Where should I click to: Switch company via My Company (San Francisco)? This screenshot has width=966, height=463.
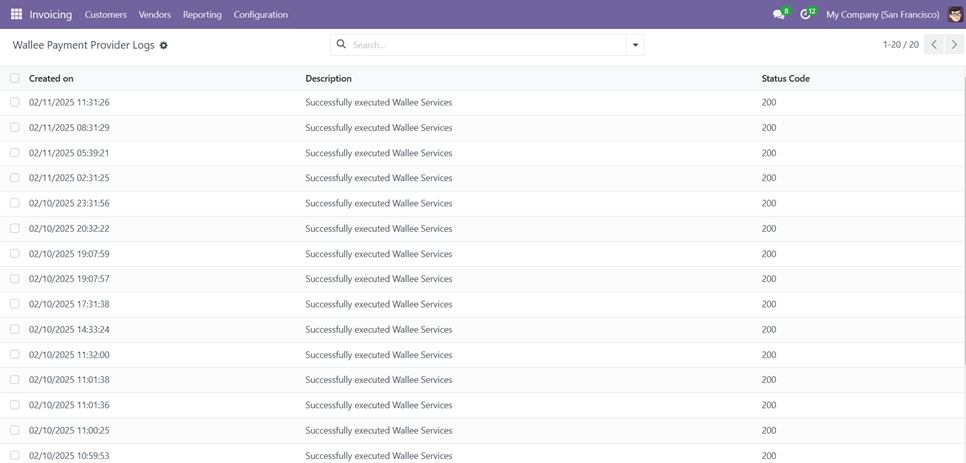tap(882, 15)
